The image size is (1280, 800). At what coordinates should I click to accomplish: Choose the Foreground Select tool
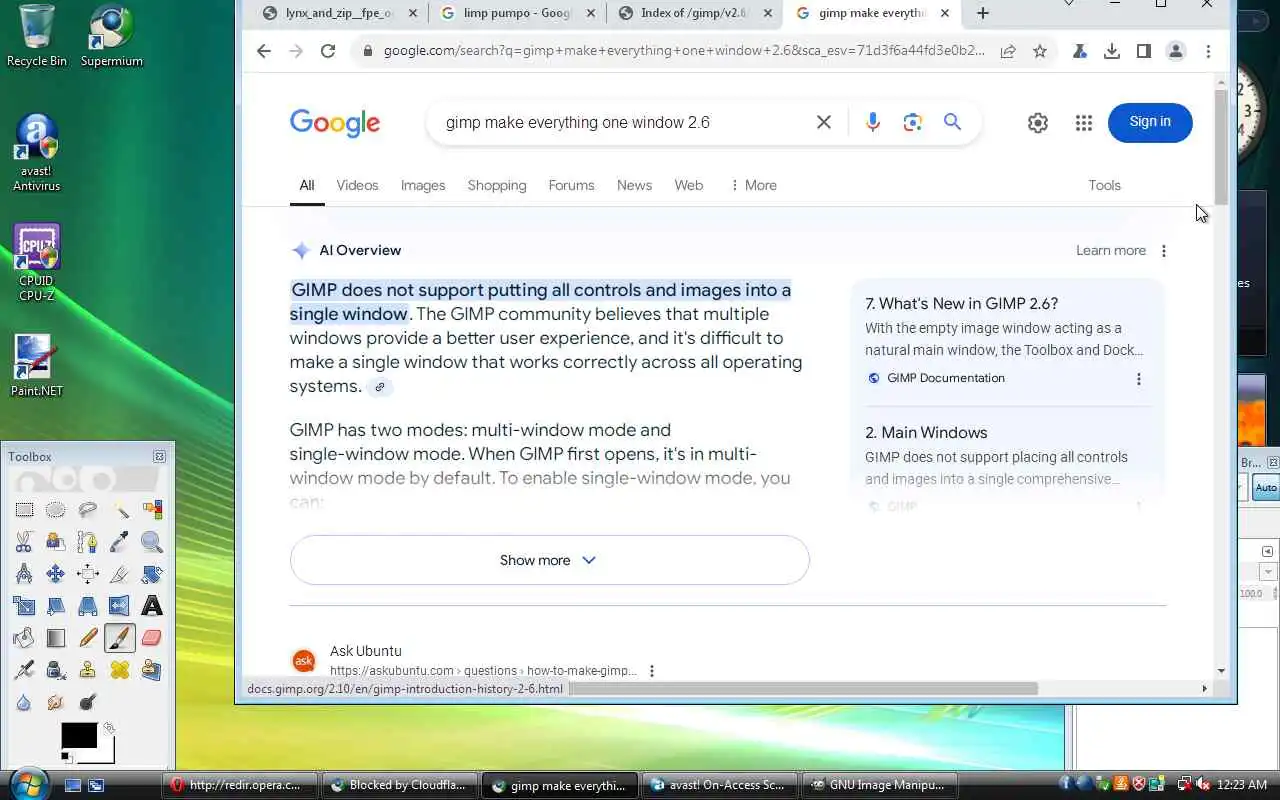coord(56,542)
